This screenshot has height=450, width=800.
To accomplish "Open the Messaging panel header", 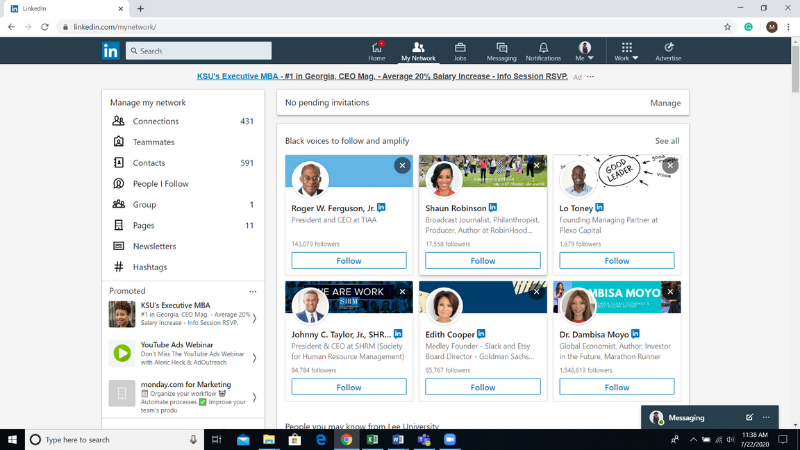I will click(710, 417).
